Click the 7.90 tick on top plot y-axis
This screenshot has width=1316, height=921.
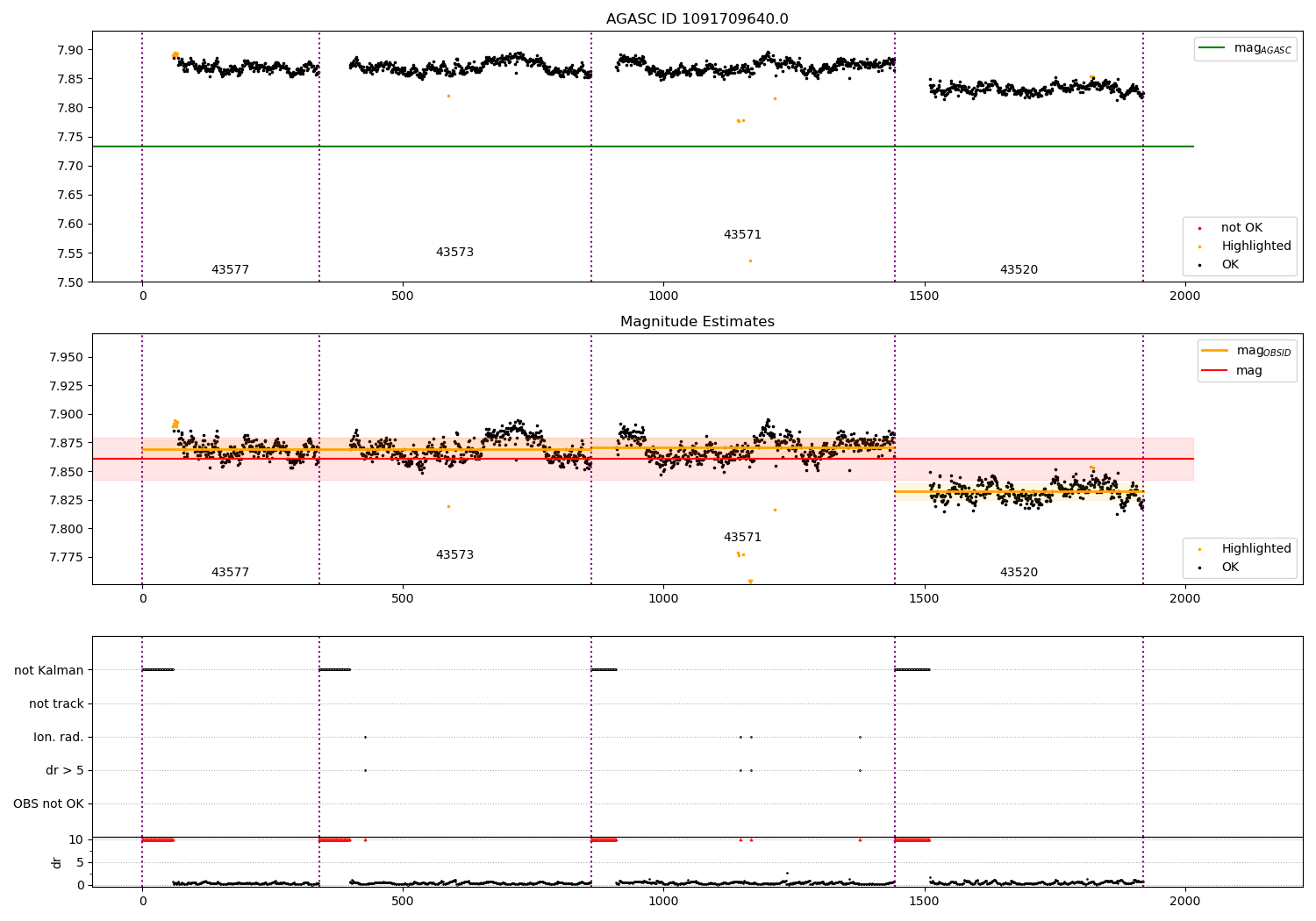[69, 50]
